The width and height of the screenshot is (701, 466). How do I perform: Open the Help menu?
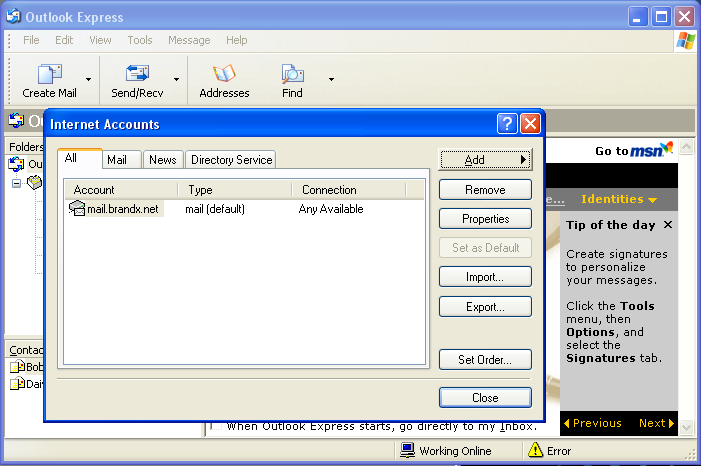(236, 40)
